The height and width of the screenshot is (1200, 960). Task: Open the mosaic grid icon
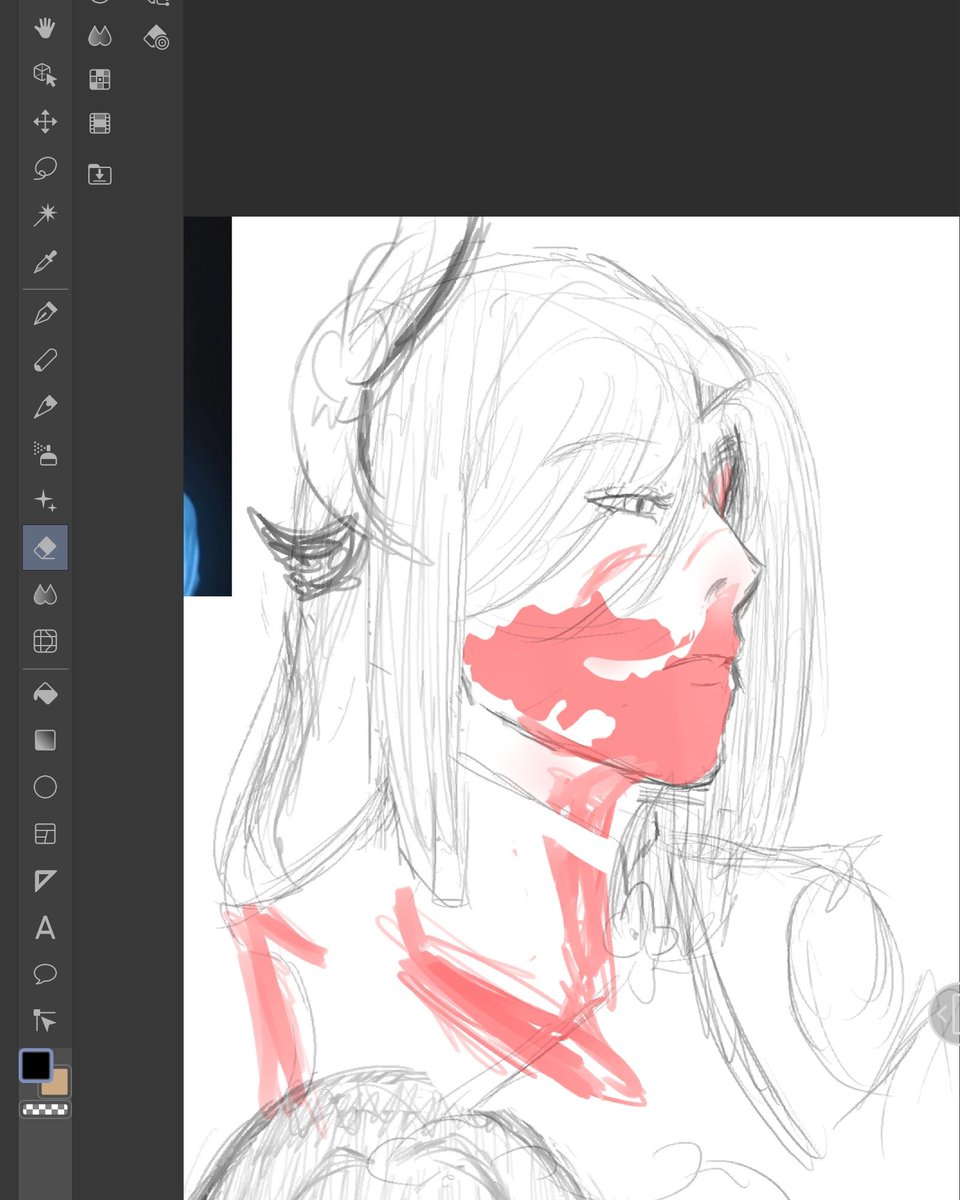pyautogui.click(x=99, y=80)
